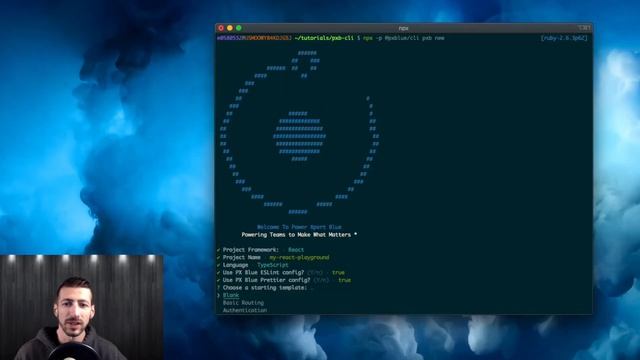This screenshot has width=640, height=360.
Task: Click the 'Choose a starting template' prompt line
Action: tap(262, 288)
